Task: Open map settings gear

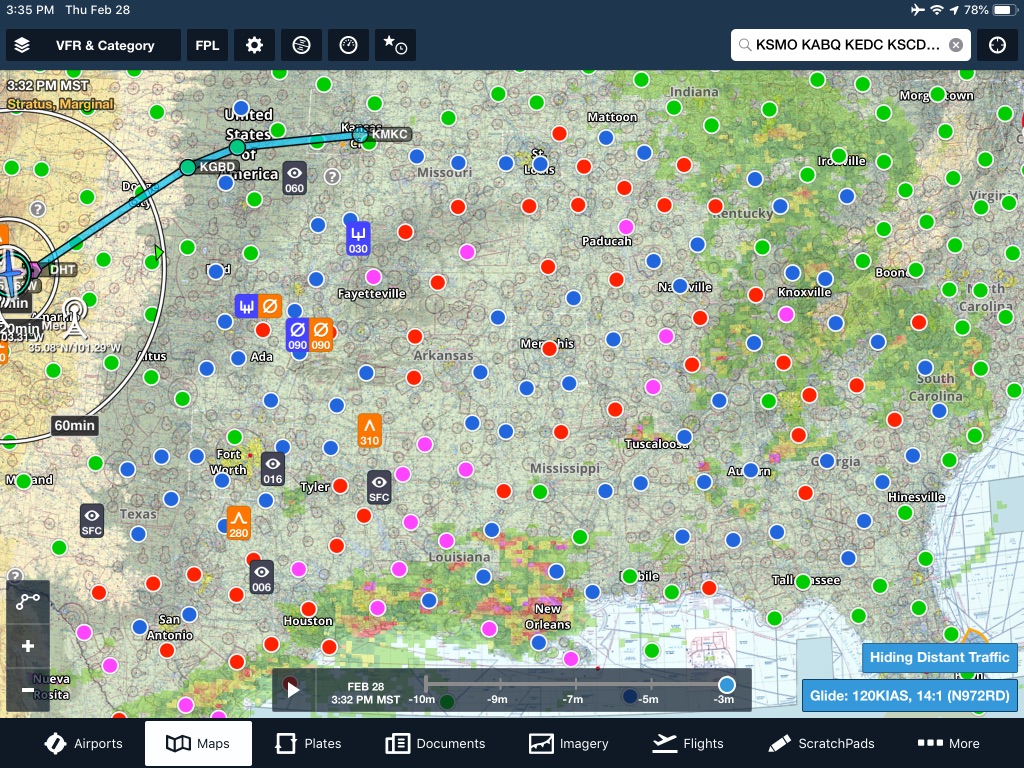Action: pos(254,45)
